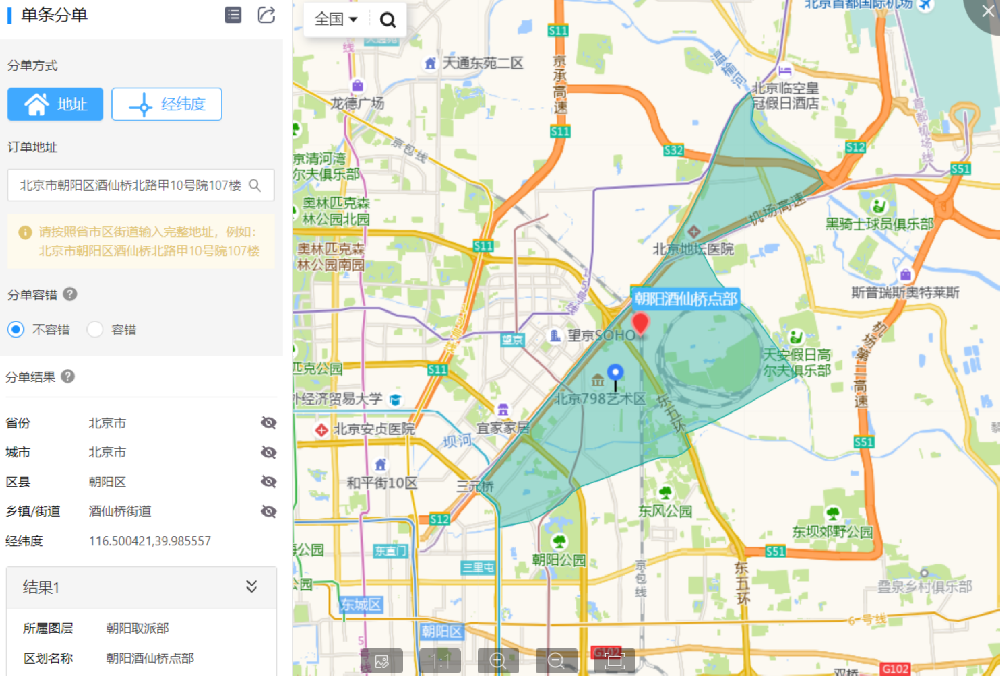Click the 东直门 station label
The width and height of the screenshot is (1000, 676).
[390, 550]
